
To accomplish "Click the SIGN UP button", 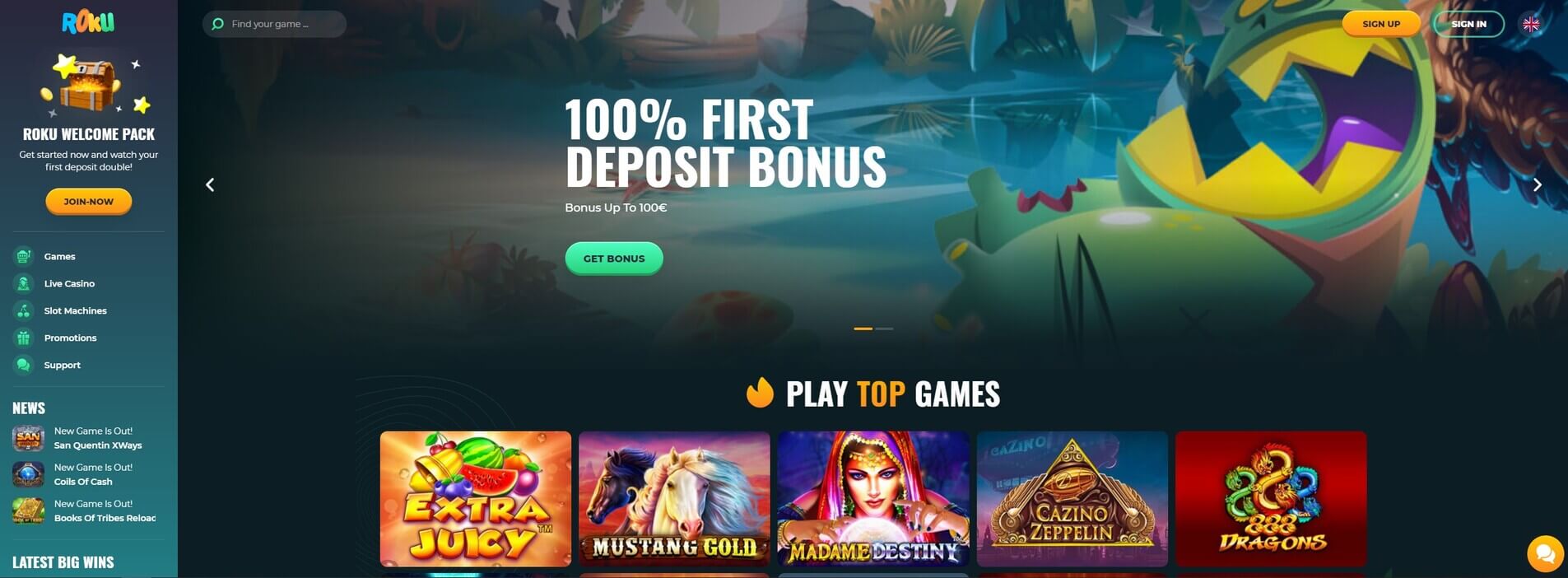I will coord(1381,24).
